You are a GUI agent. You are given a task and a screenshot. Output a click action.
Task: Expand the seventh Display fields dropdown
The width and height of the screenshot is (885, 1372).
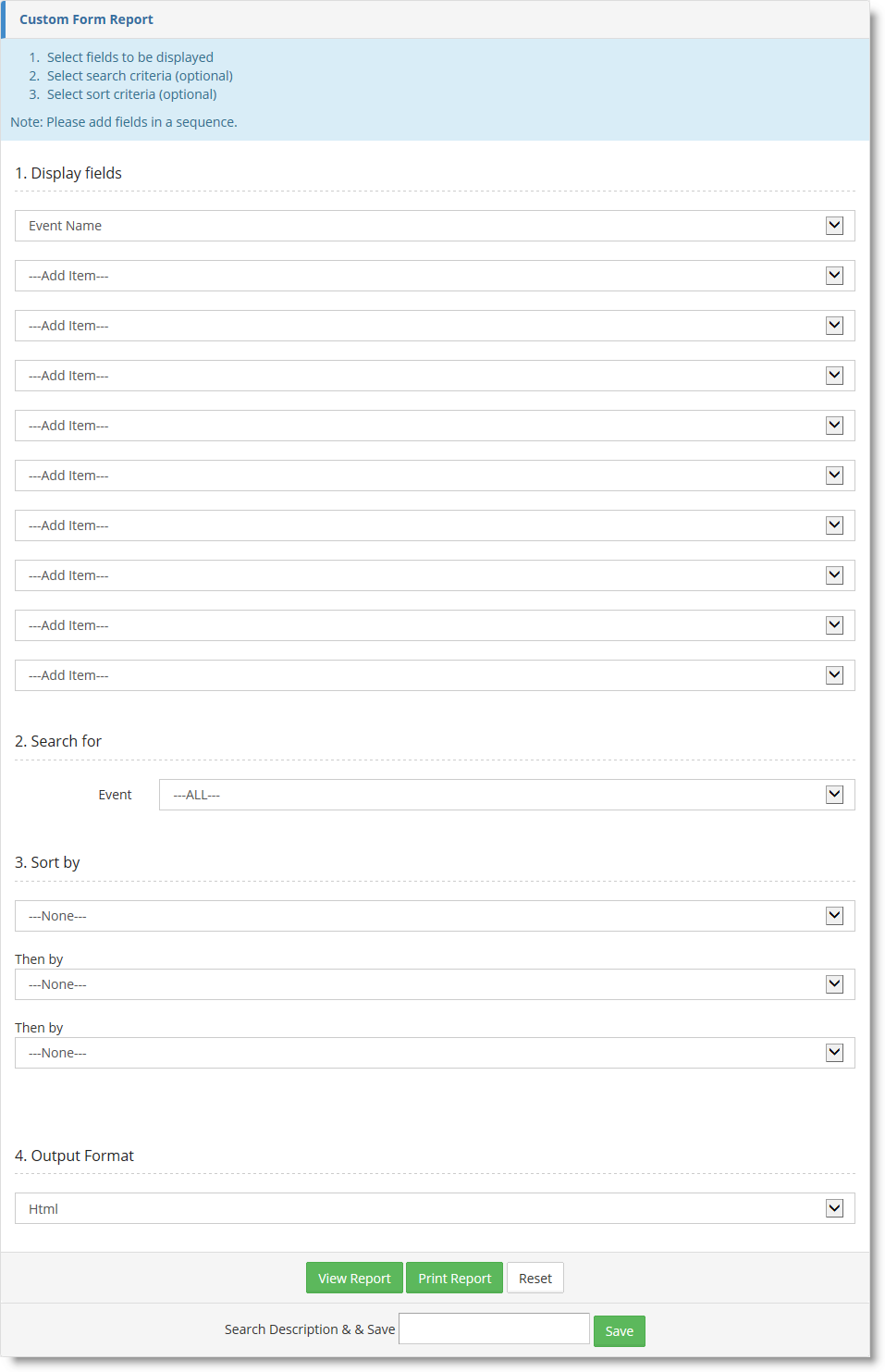click(x=435, y=525)
